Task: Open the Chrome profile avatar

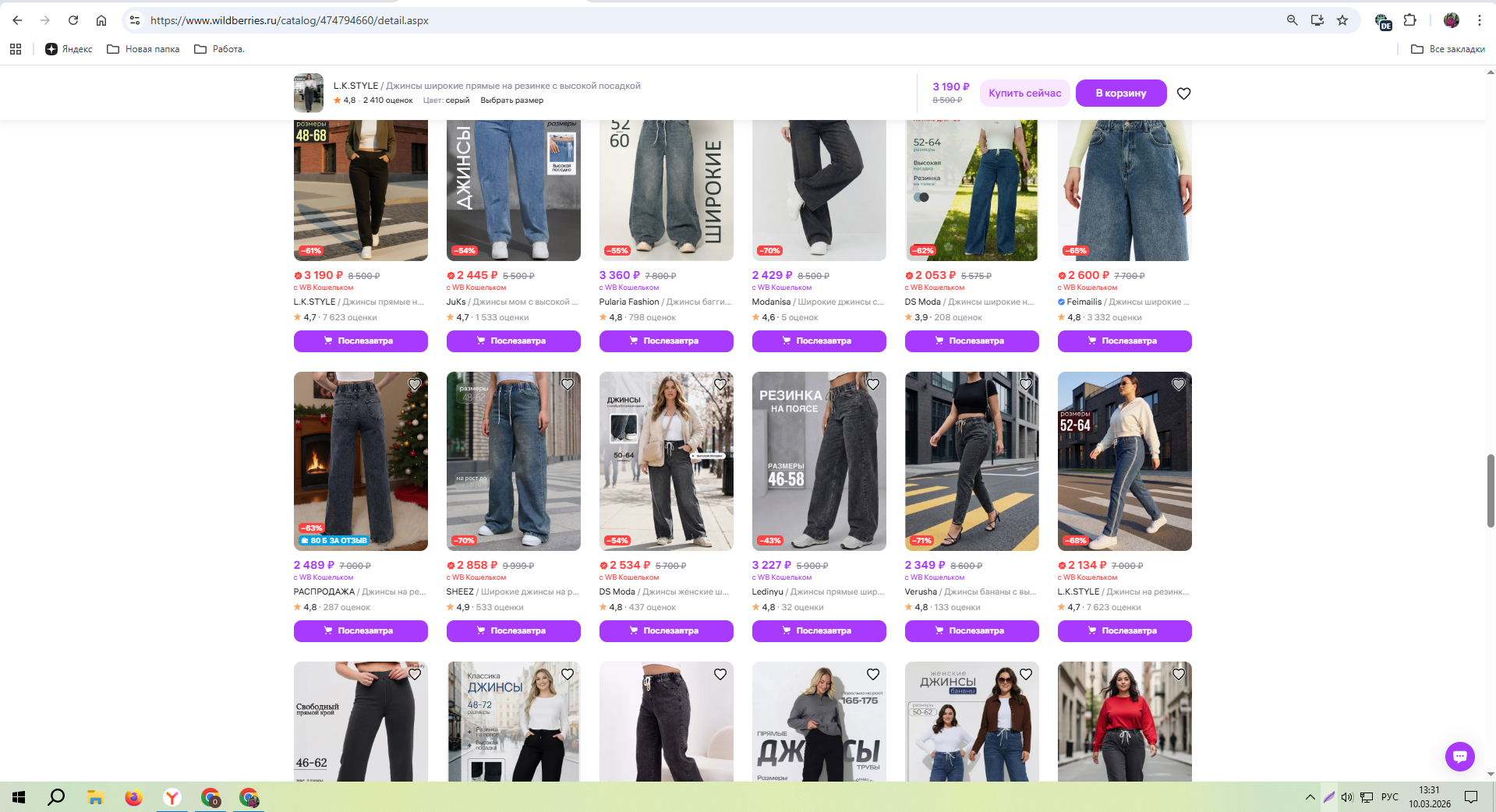Action: (1452, 20)
